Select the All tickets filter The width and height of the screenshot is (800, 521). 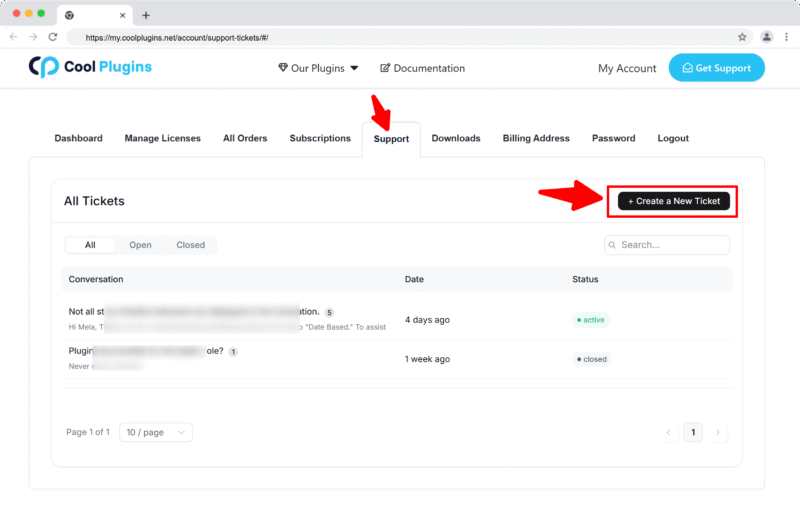point(90,245)
